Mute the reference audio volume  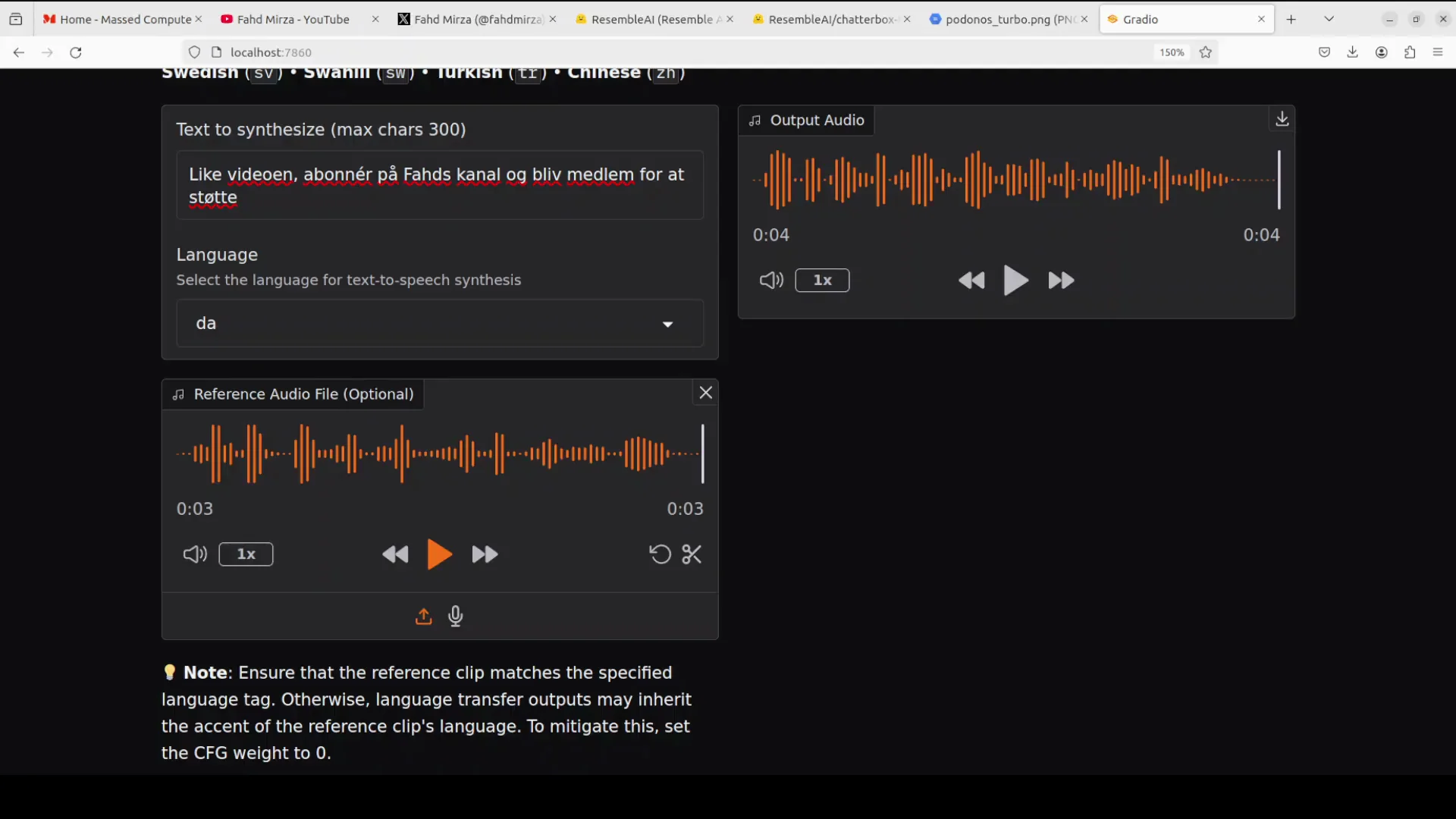coord(194,554)
